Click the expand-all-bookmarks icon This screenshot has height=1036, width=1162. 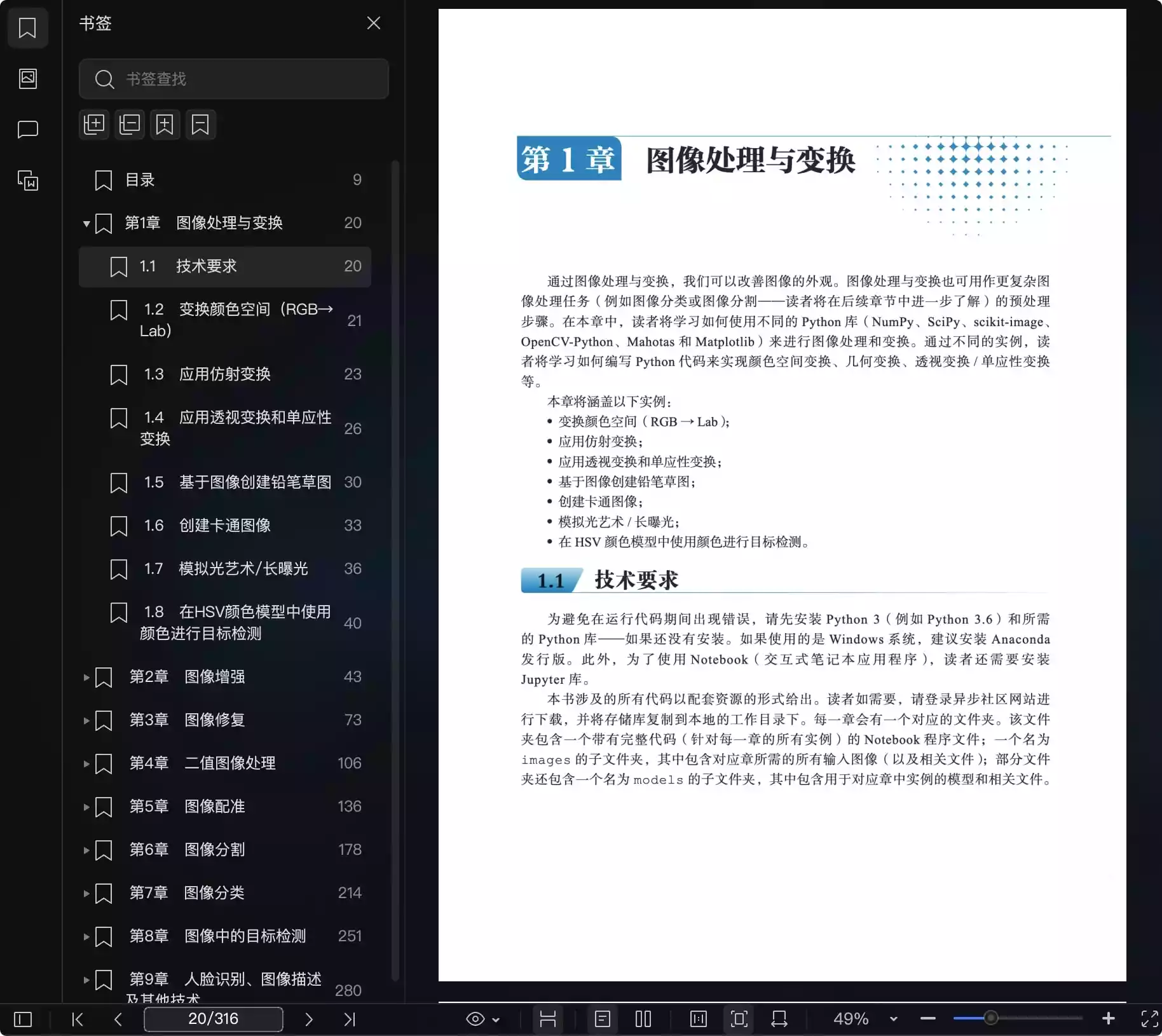pos(94,125)
